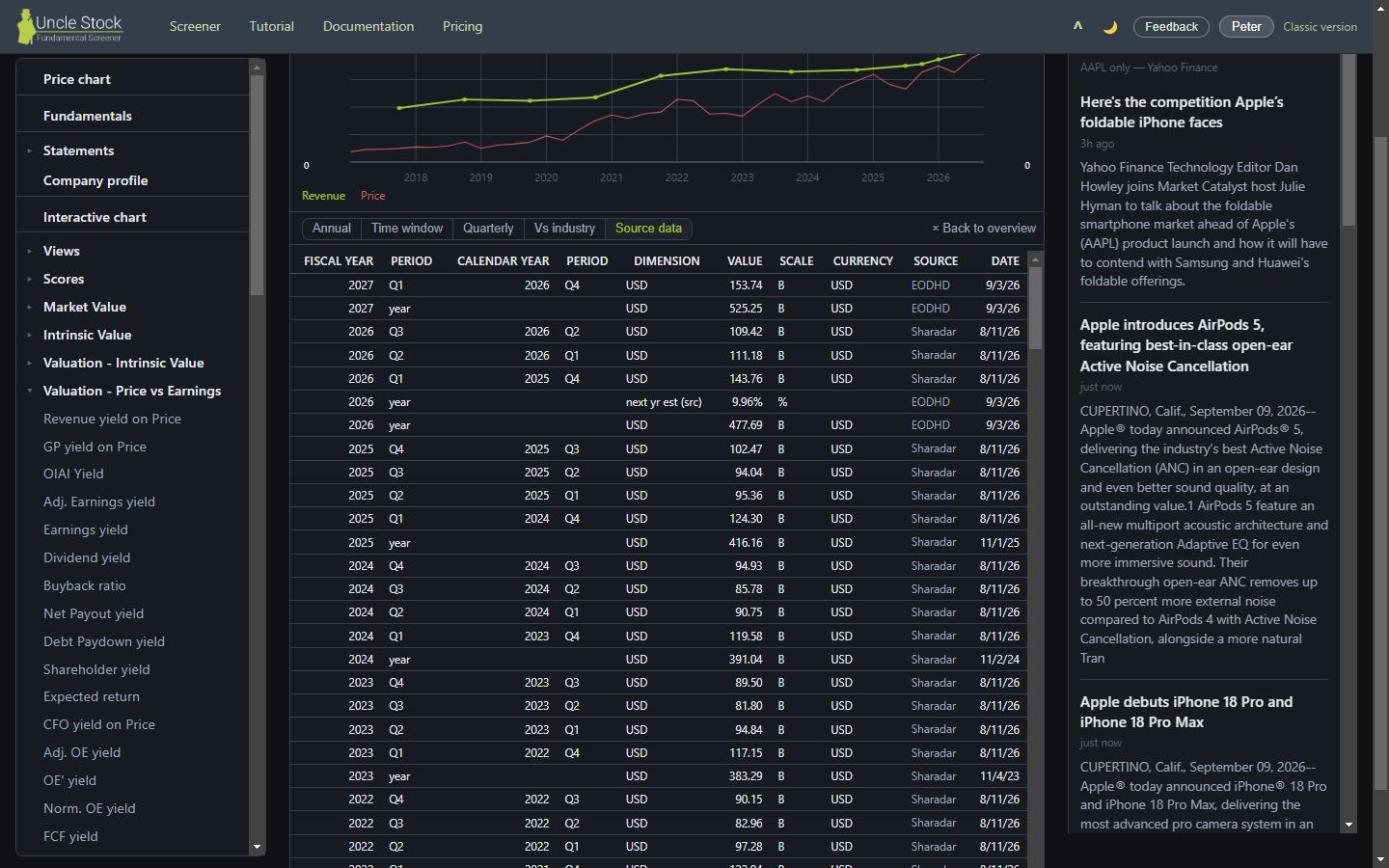Image resolution: width=1389 pixels, height=868 pixels.
Task: Click the DATE column header
Action: 1005,261
